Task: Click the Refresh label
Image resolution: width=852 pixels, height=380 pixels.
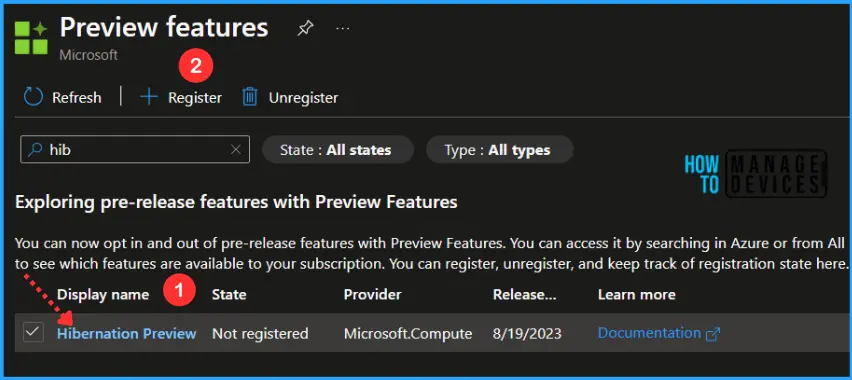Action: point(77,98)
